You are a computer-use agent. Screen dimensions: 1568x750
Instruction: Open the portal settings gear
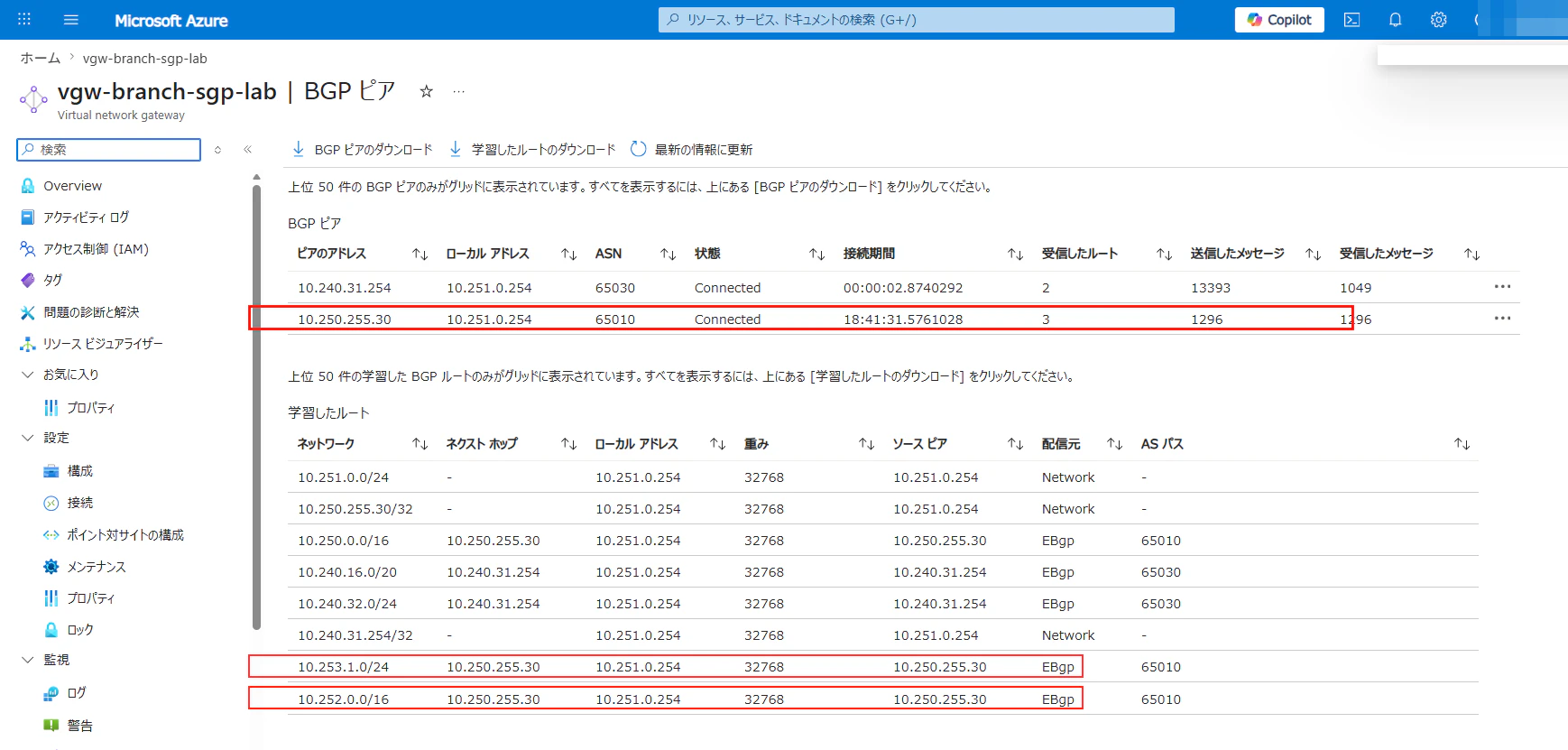(1438, 19)
